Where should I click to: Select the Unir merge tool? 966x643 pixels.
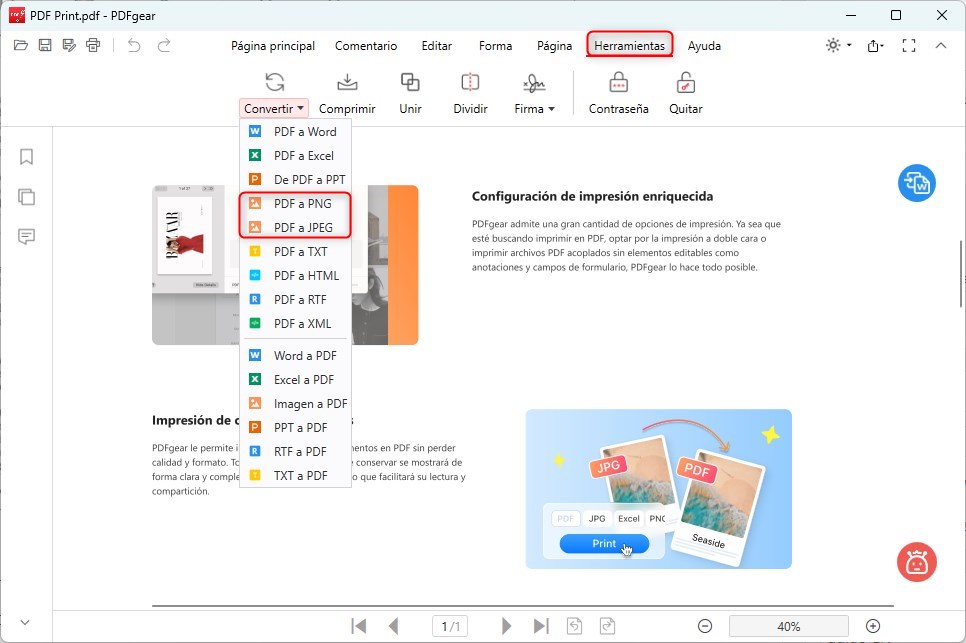click(x=410, y=94)
